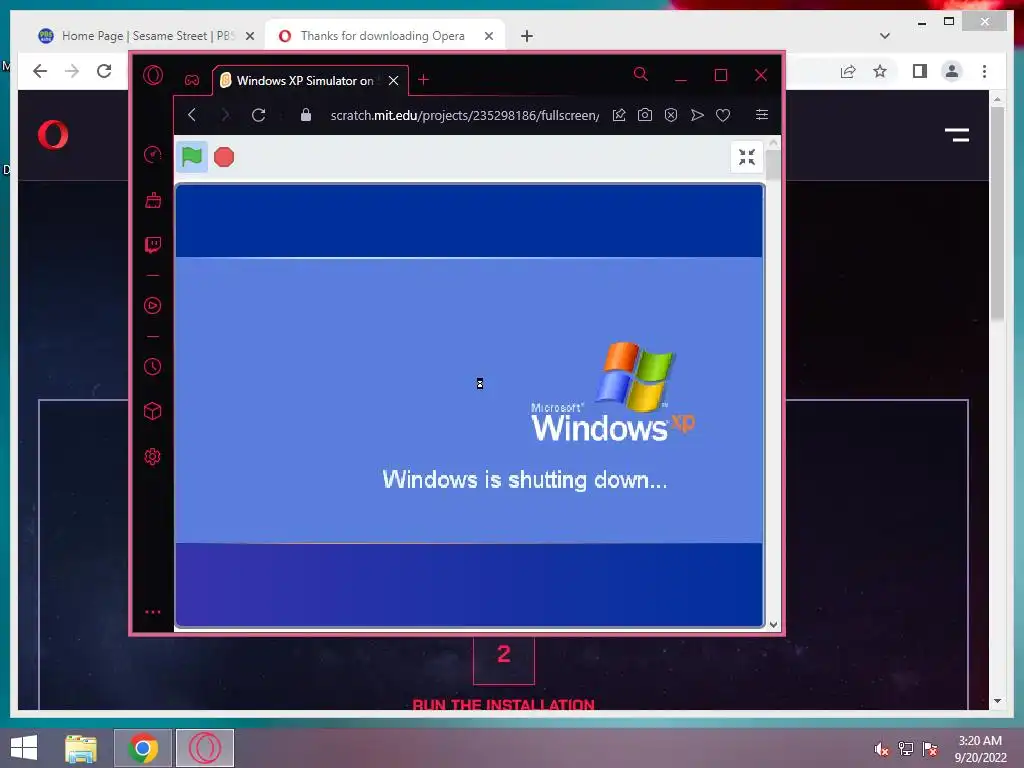Click the network tray icon
This screenshot has width=1024, height=768.
[x=906, y=748]
